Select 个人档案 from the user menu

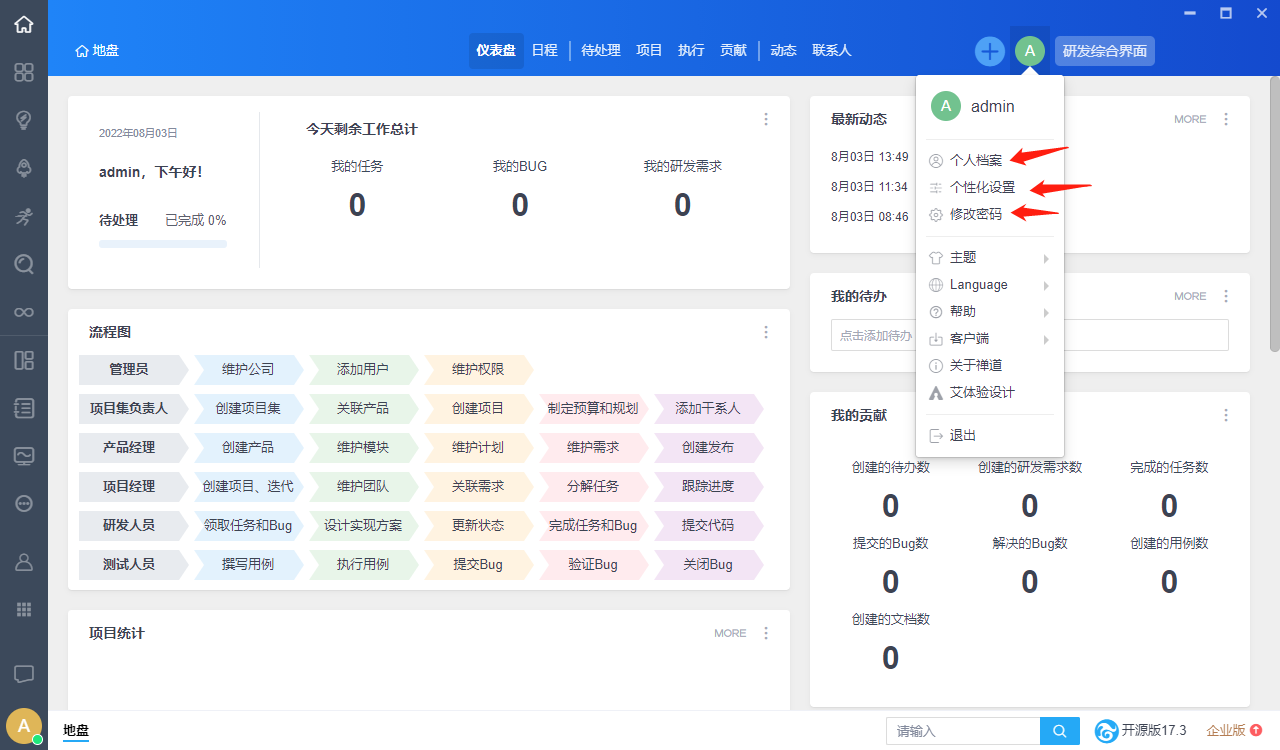pyautogui.click(x=975, y=160)
